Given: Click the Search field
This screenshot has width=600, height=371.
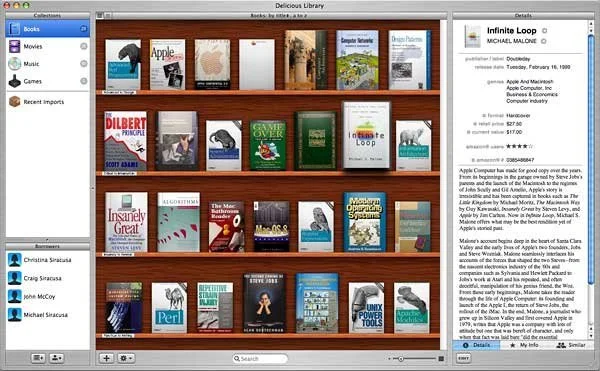Looking at the screenshot, I should pos(260,358).
